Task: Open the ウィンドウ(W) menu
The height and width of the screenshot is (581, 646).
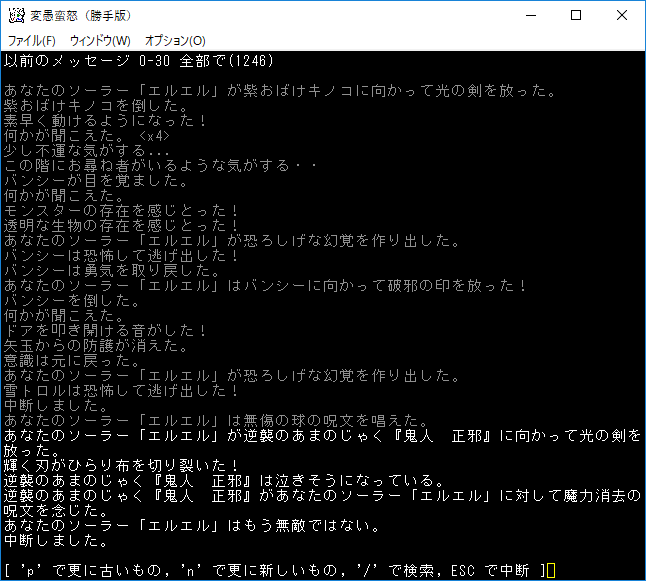Action: [100, 41]
